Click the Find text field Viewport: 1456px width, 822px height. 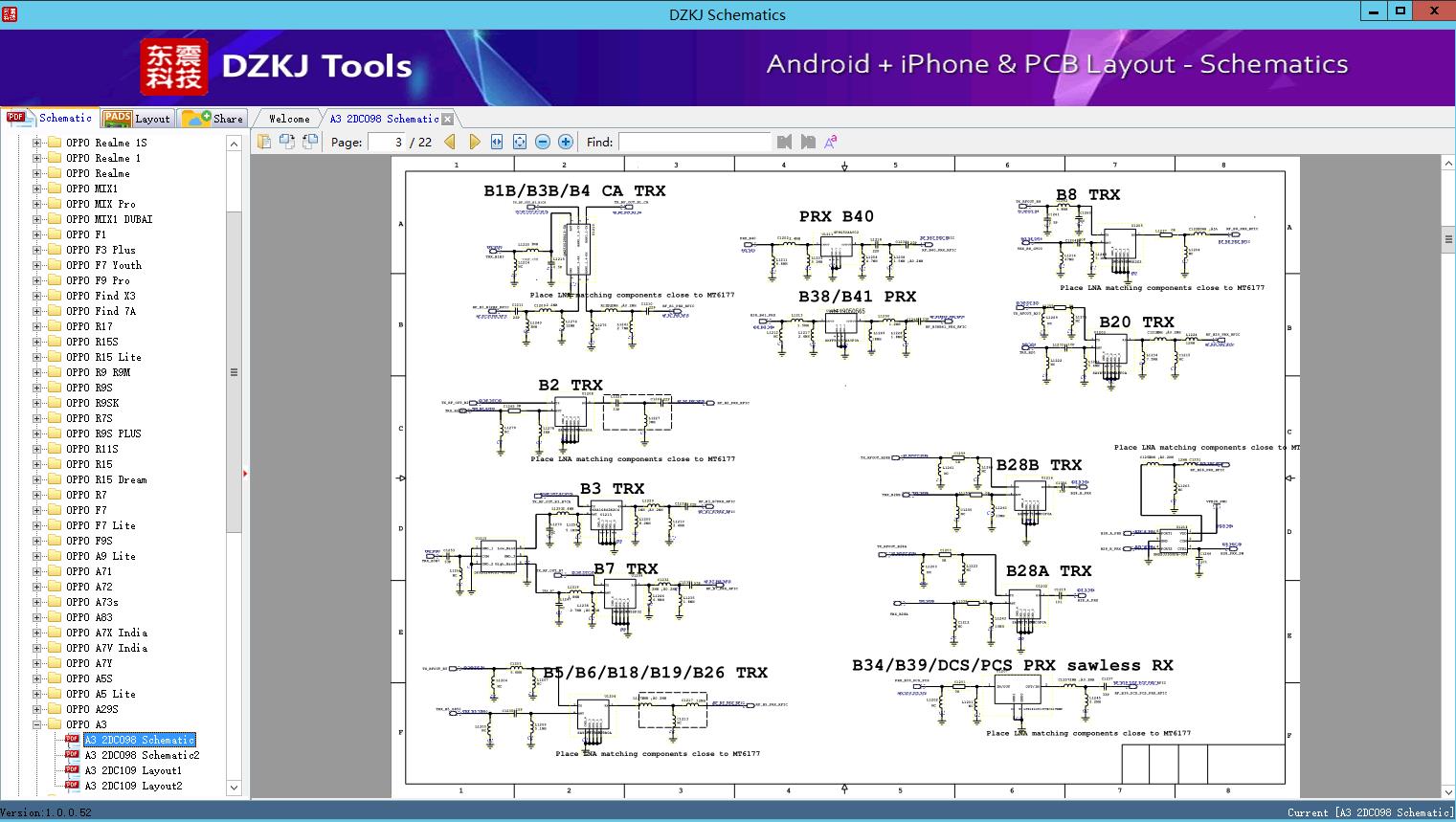click(694, 142)
